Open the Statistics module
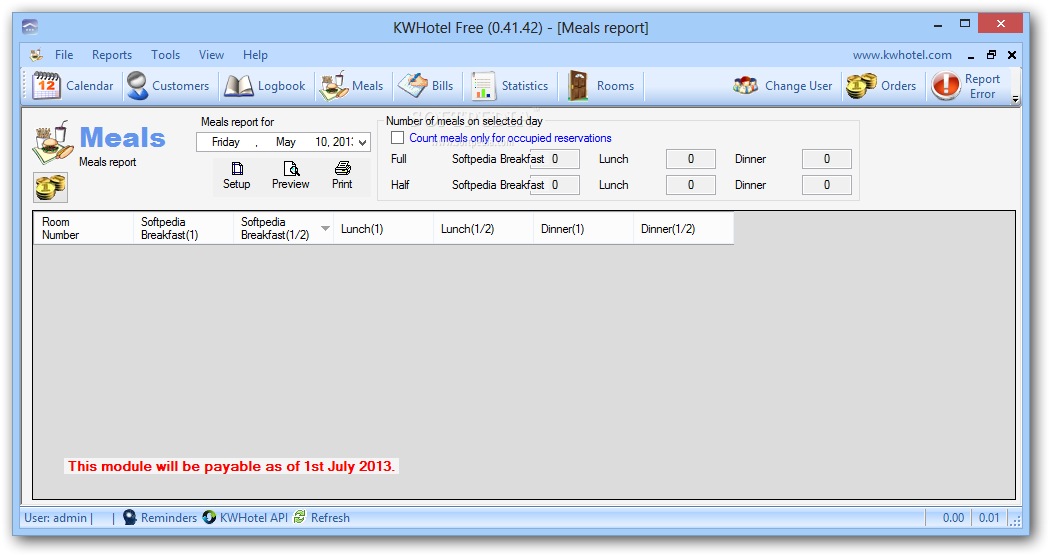 (x=510, y=86)
